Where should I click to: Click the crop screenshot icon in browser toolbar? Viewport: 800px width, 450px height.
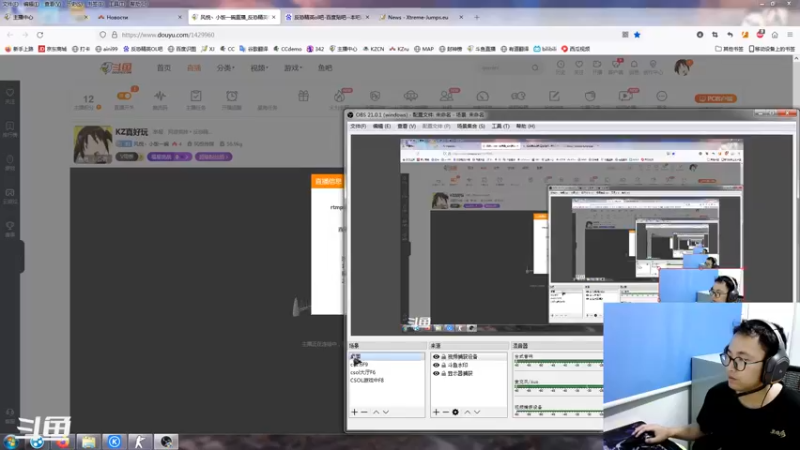715,35
